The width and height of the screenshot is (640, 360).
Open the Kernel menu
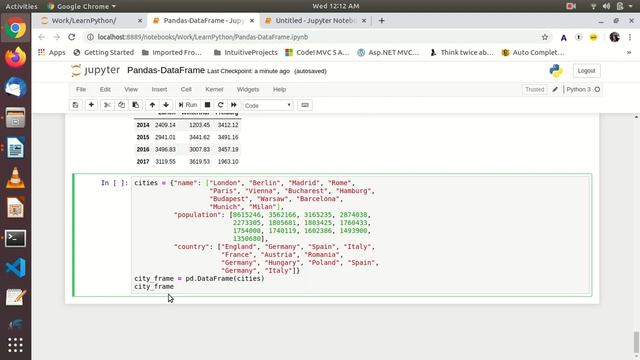pyautogui.click(x=214, y=89)
